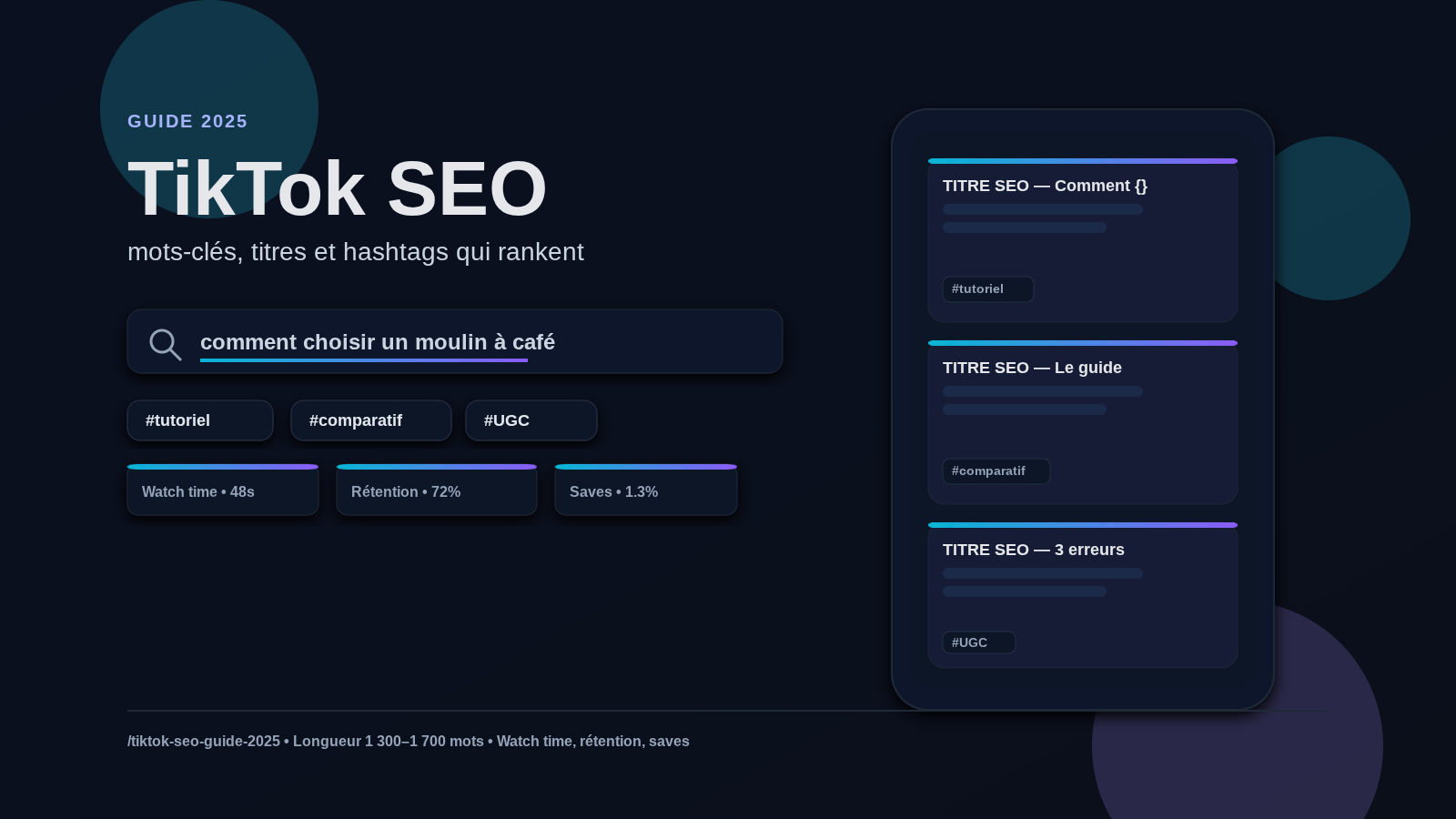Open card TITRE SEO — Le guide
This screenshot has height=819, width=1456.
1083,422
